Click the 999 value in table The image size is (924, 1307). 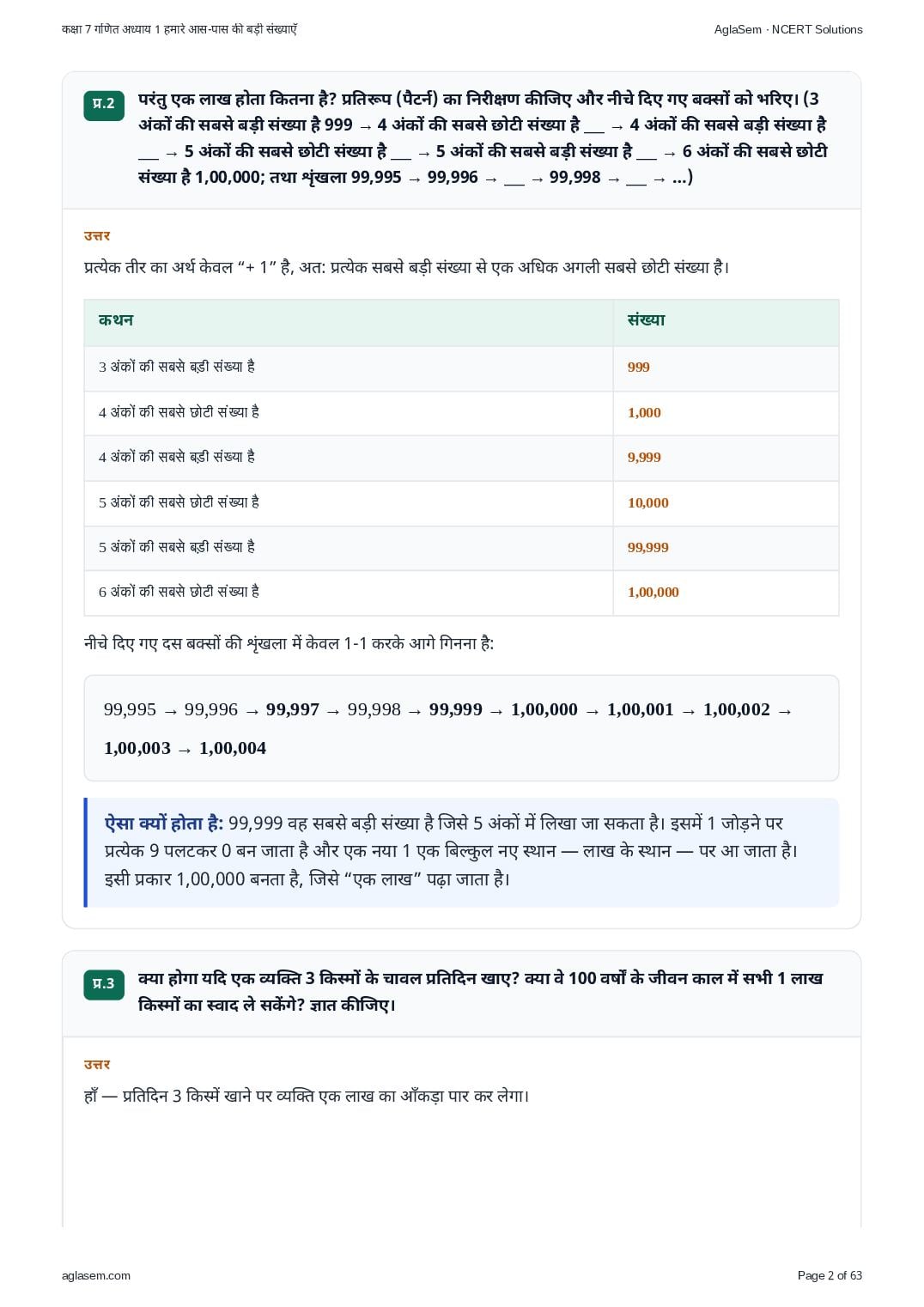point(639,368)
